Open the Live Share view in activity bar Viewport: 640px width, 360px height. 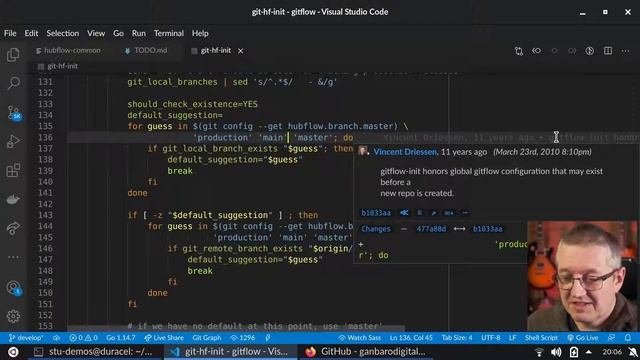point(13,228)
